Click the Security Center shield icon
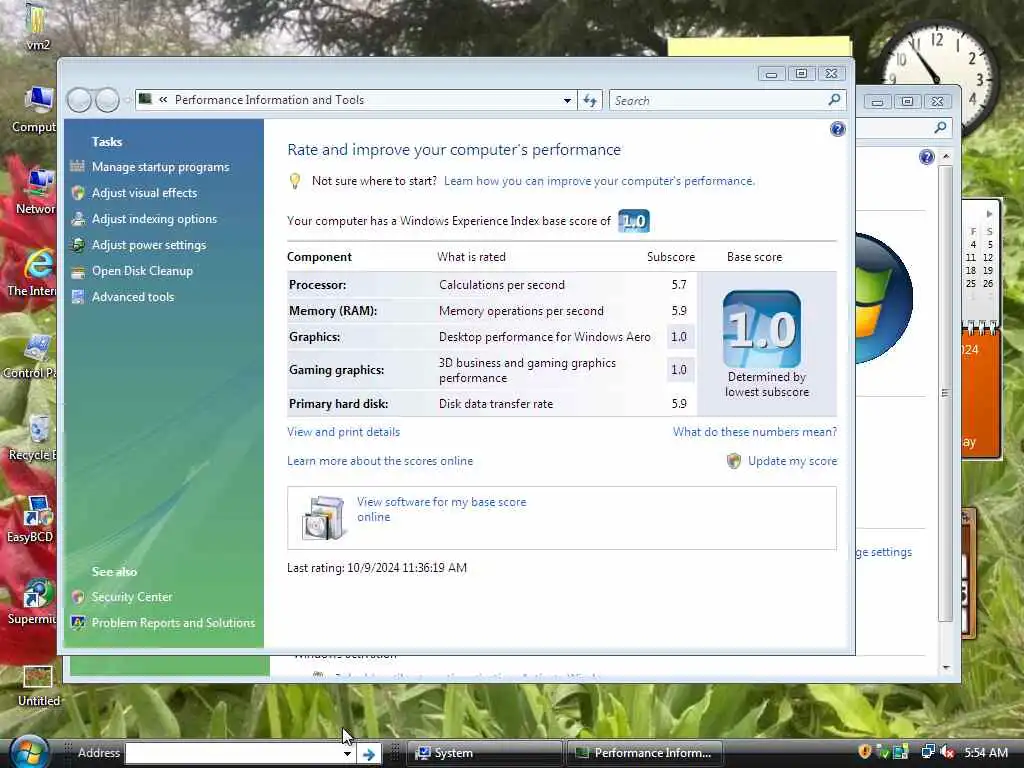Viewport: 1024px width, 768px height. click(78, 597)
